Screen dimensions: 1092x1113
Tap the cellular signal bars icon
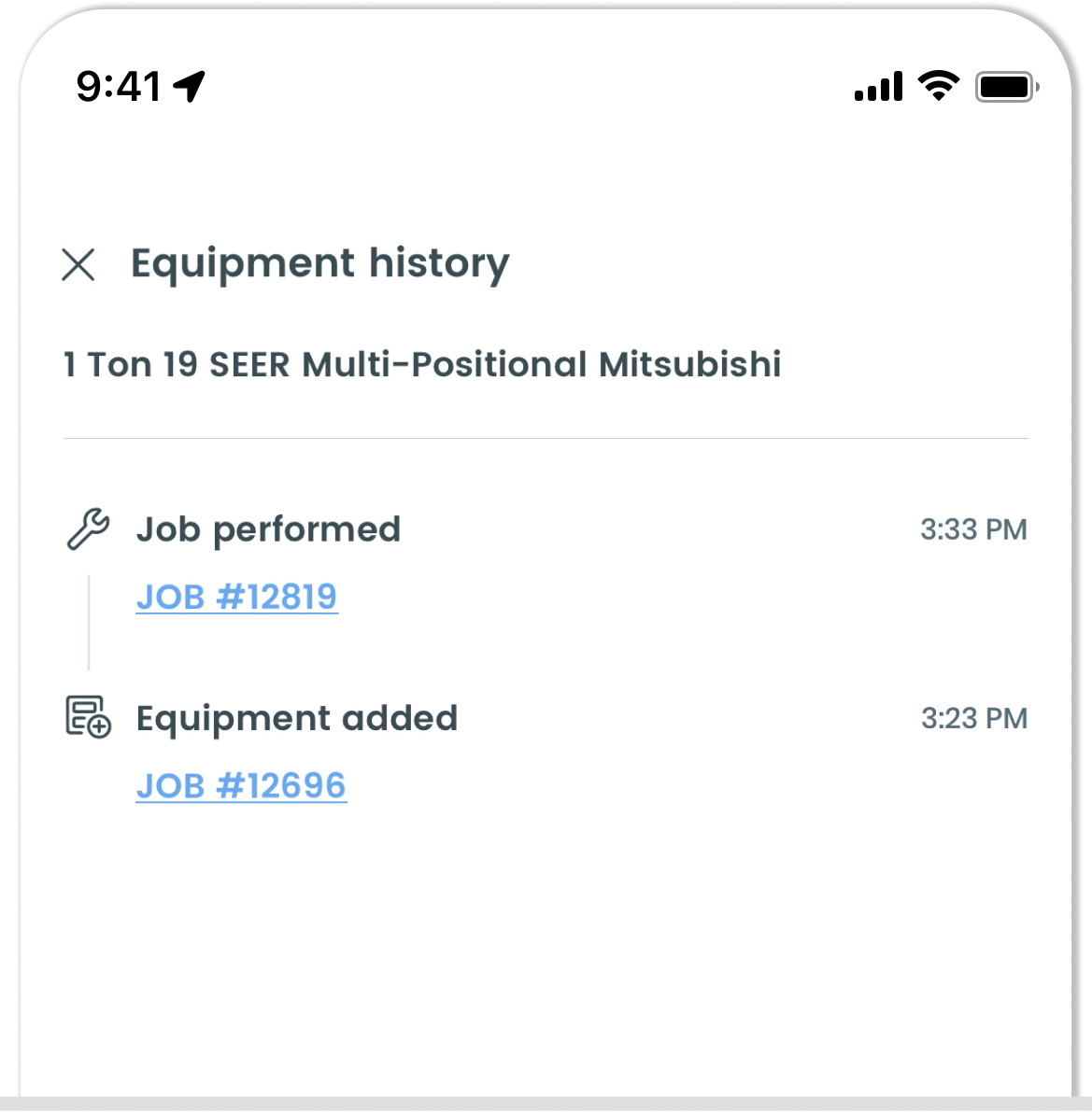(878, 86)
